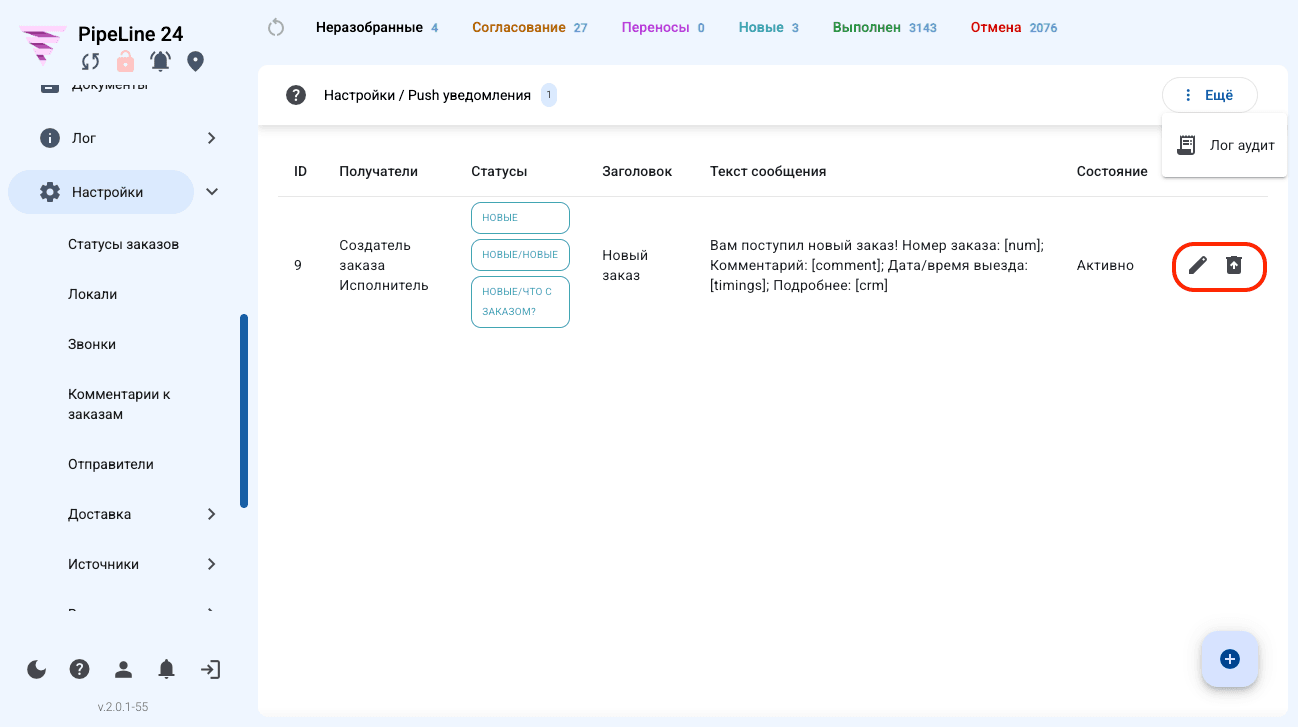Screen dimensions: 1298x727
Task: Click the location pin icon
Action: (x=196, y=62)
